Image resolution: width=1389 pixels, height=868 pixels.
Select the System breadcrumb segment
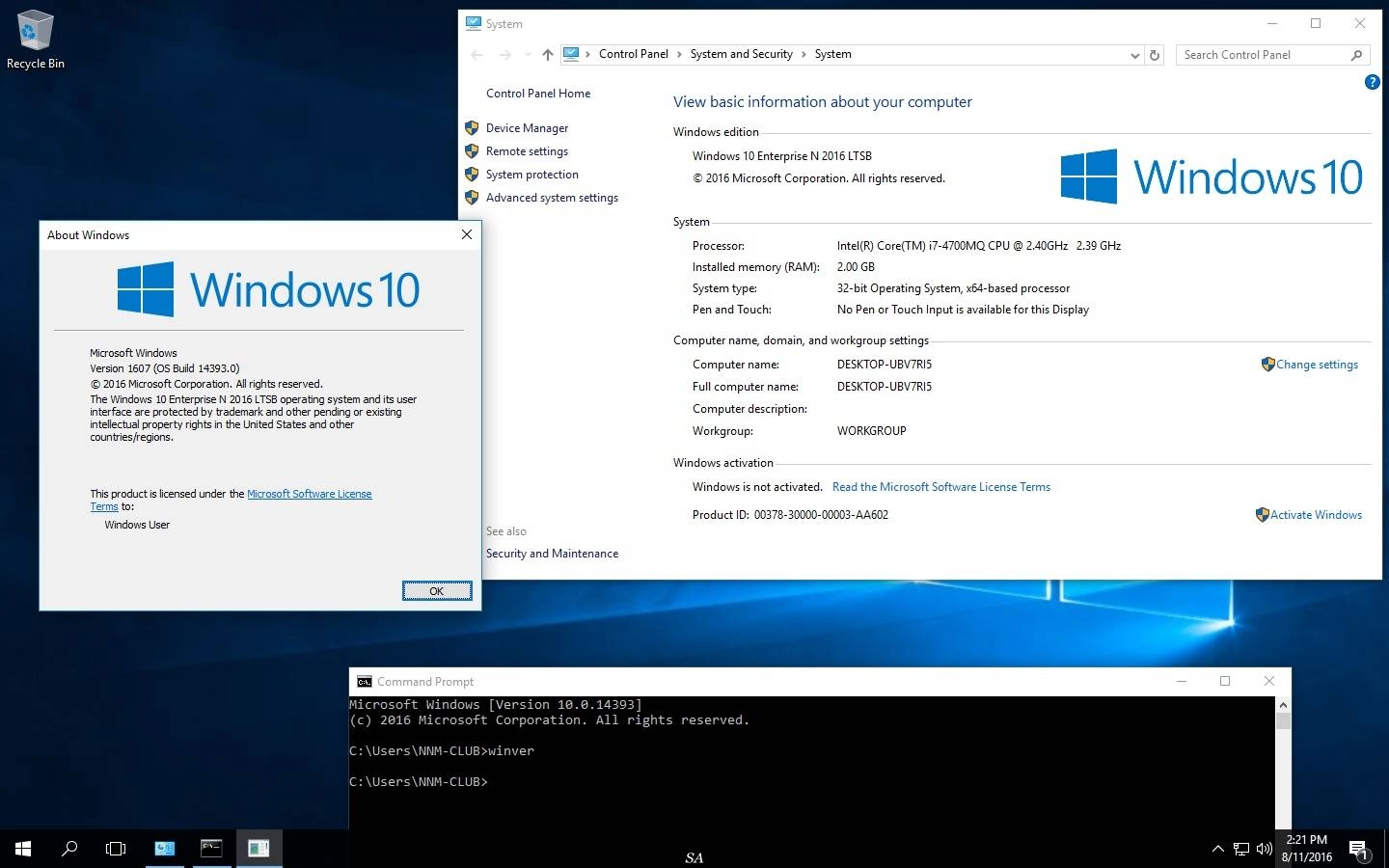(832, 54)
